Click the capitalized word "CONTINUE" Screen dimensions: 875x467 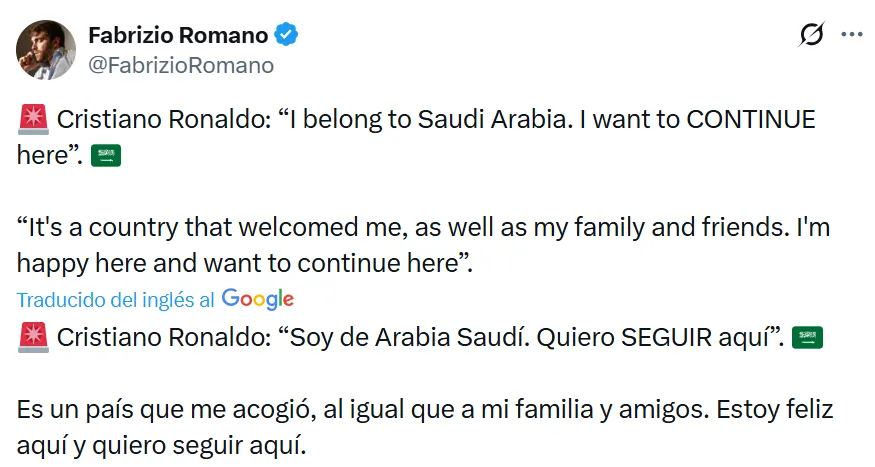750,121
